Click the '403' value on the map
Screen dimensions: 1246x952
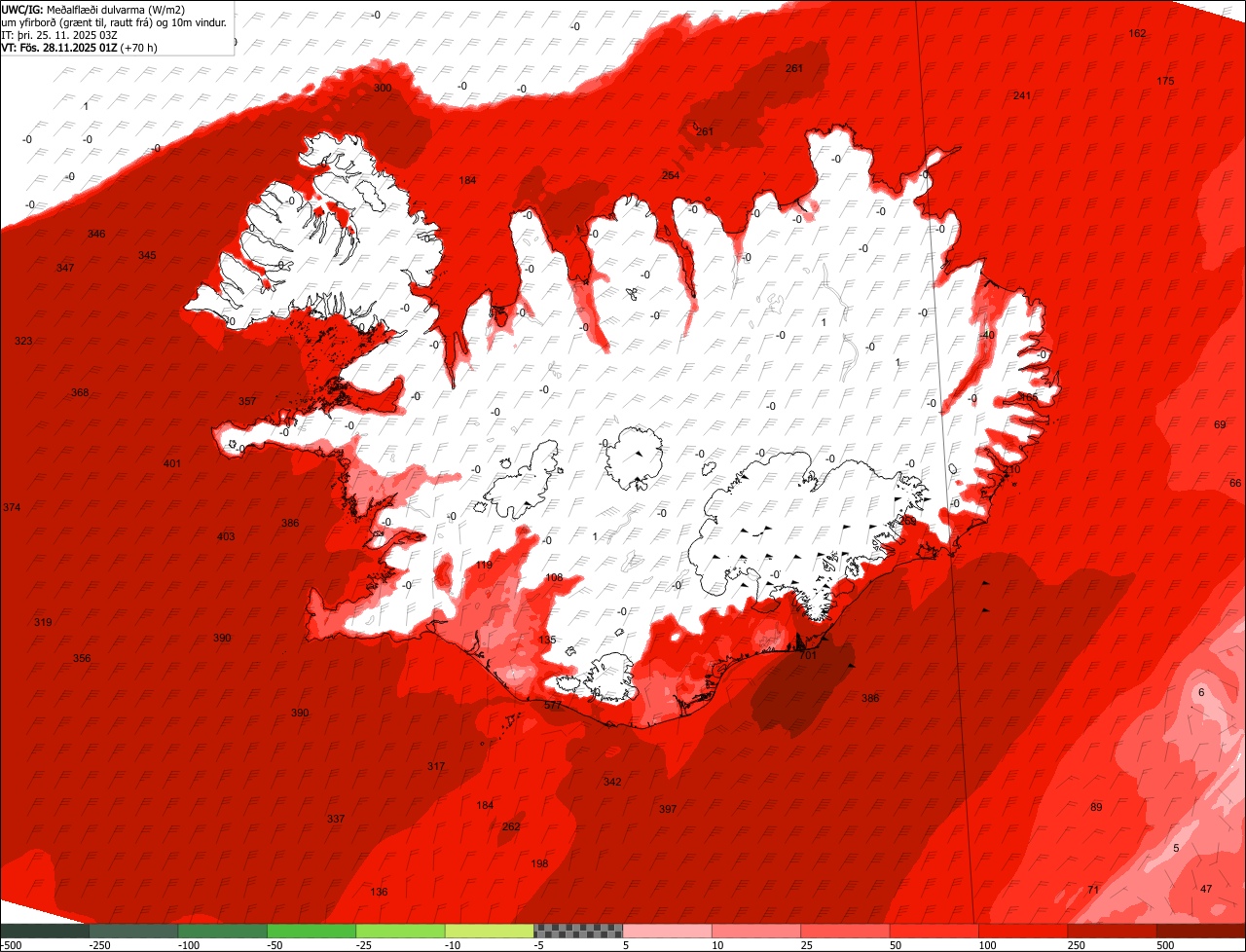tap(226, 536)
